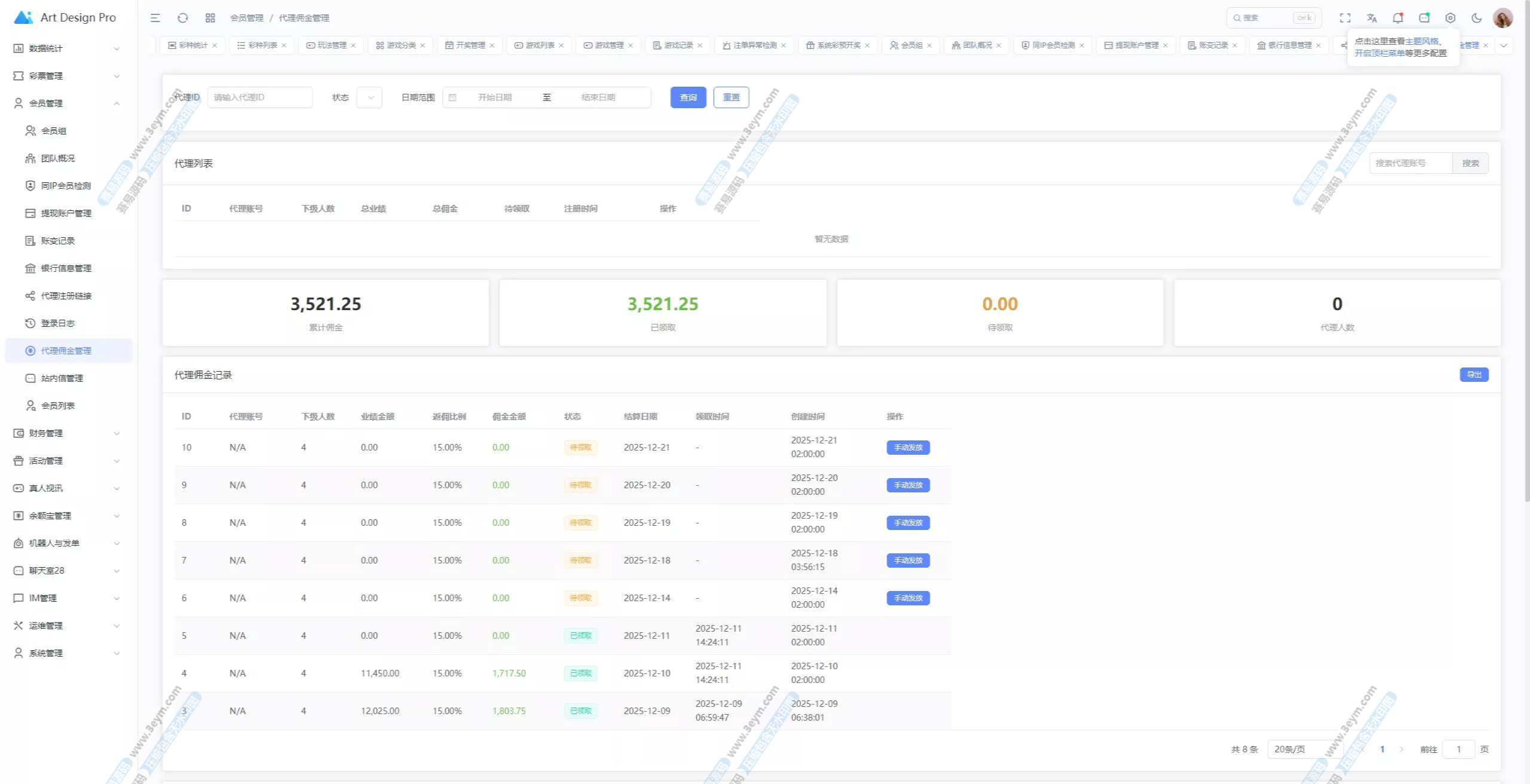
Task: Open the quick-entry grid icon
Action: tap(210, 18)
